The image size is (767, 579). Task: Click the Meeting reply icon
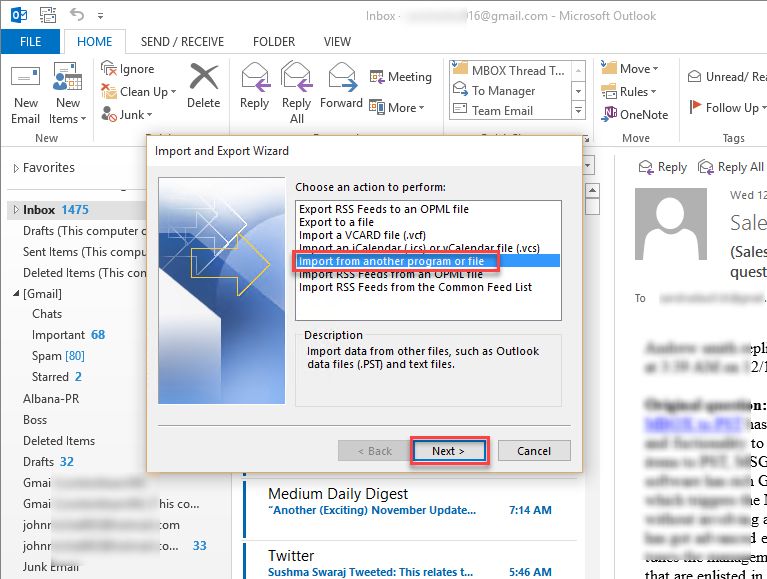(377, 77)
